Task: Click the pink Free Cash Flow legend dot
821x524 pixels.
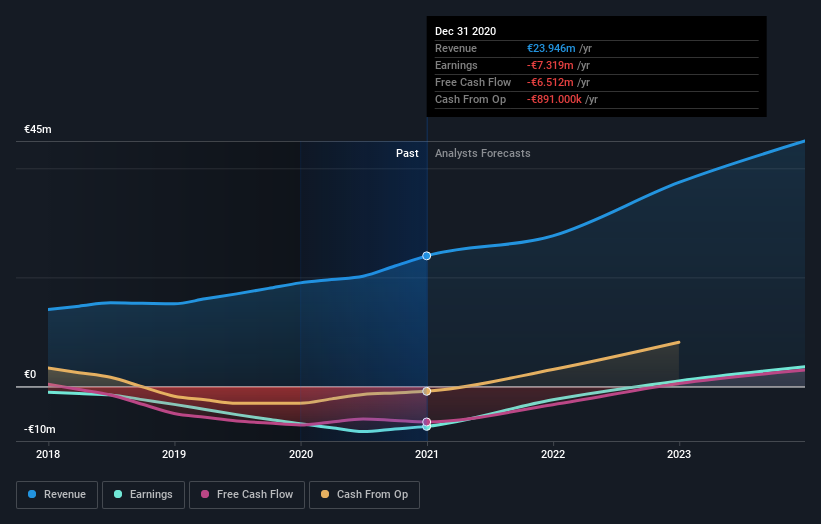Action: pos(205,494)
